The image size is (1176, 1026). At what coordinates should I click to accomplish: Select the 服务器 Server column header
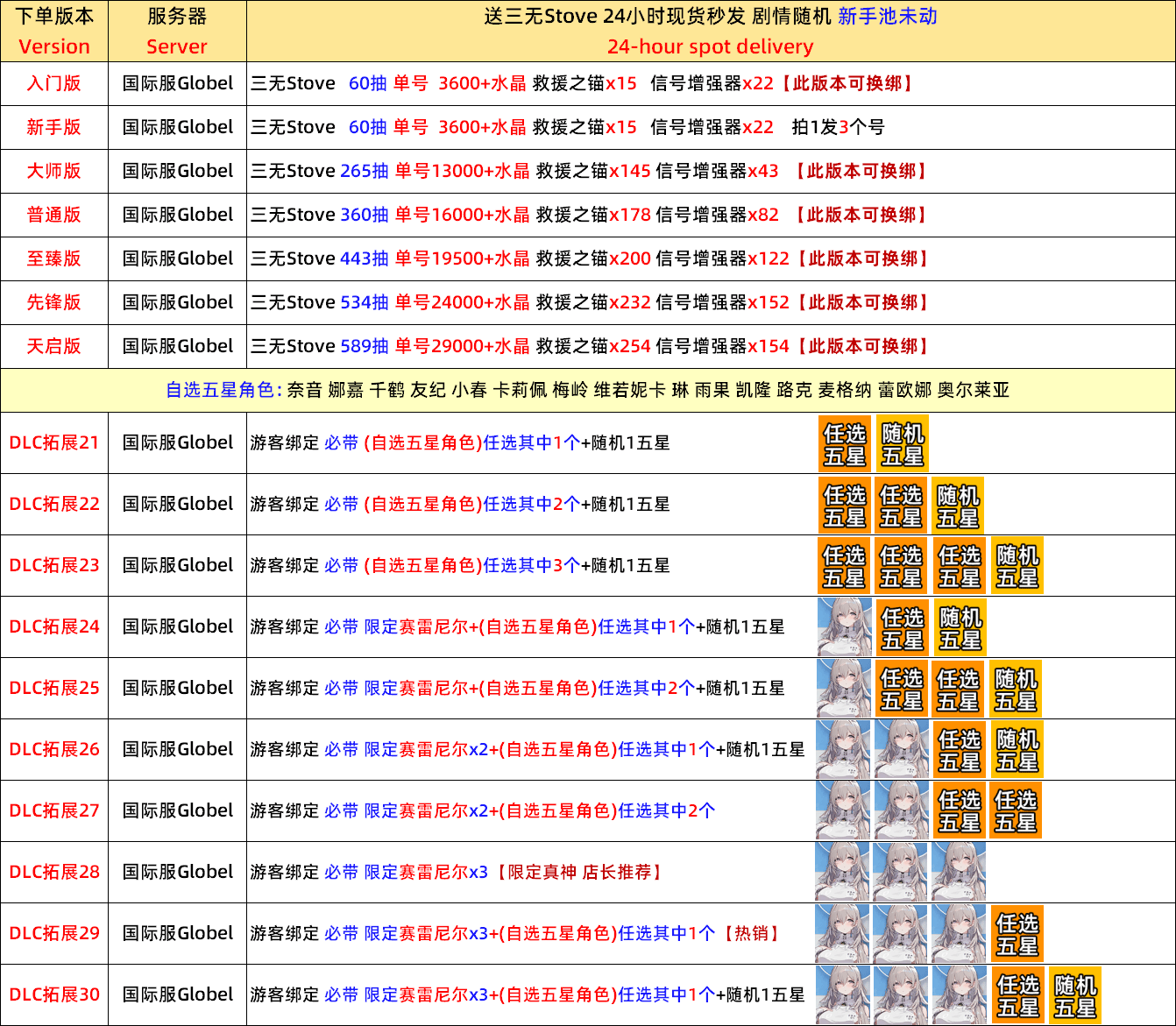177,31
